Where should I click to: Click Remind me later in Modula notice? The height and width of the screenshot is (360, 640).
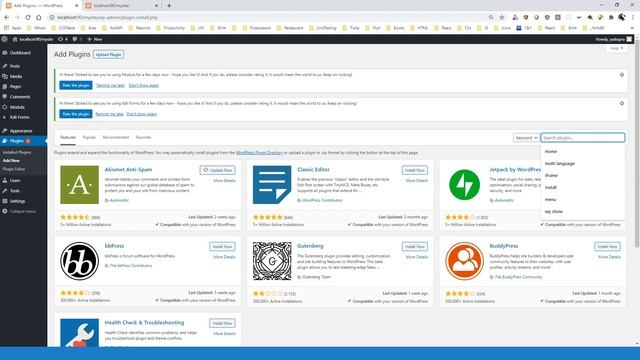(x=111, y=85)
